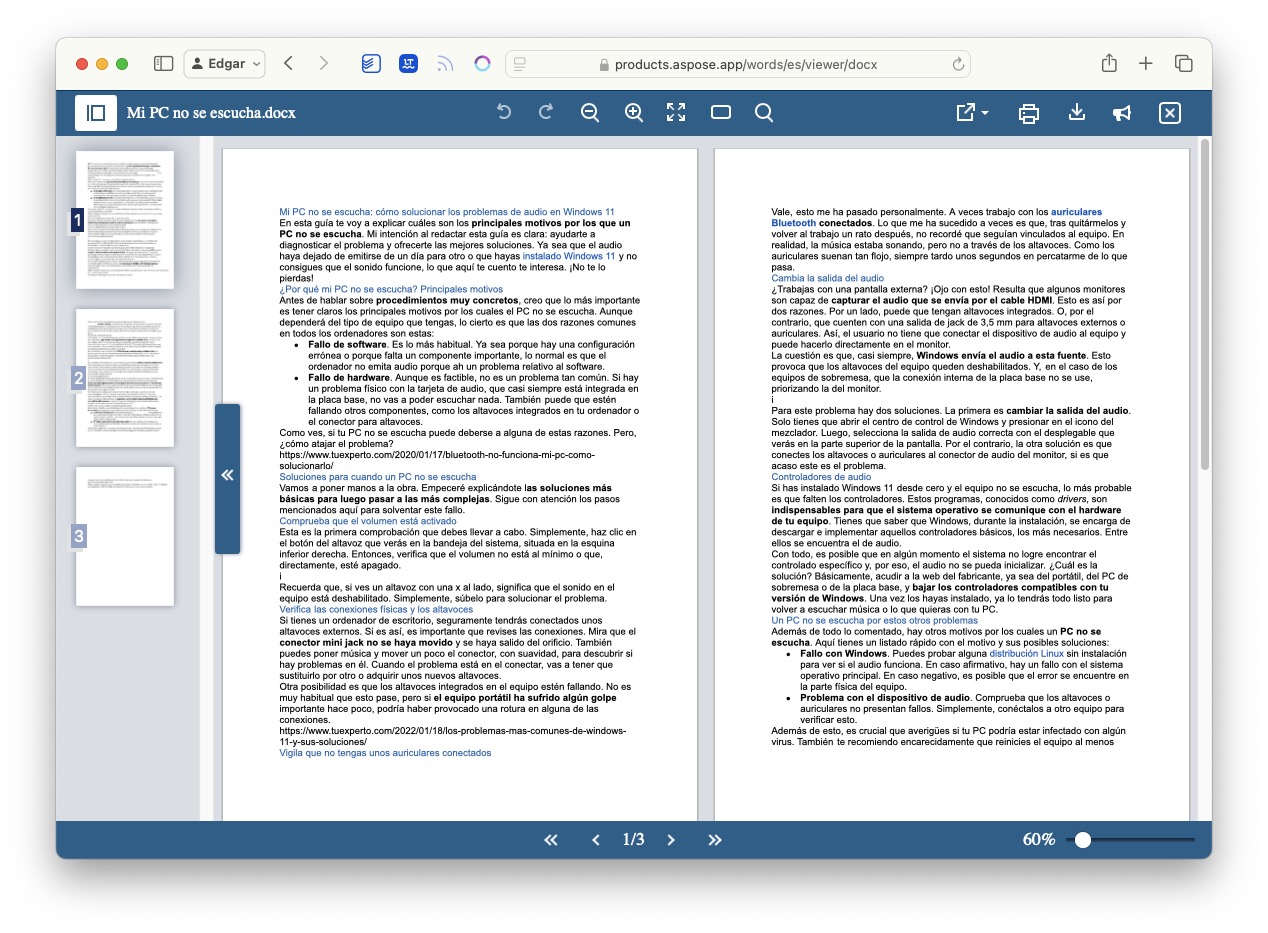The width and height of the screenshot is (1268, 933).
Task: Toggle the thumbnails sidebar panel
Action: coord(95,113)
